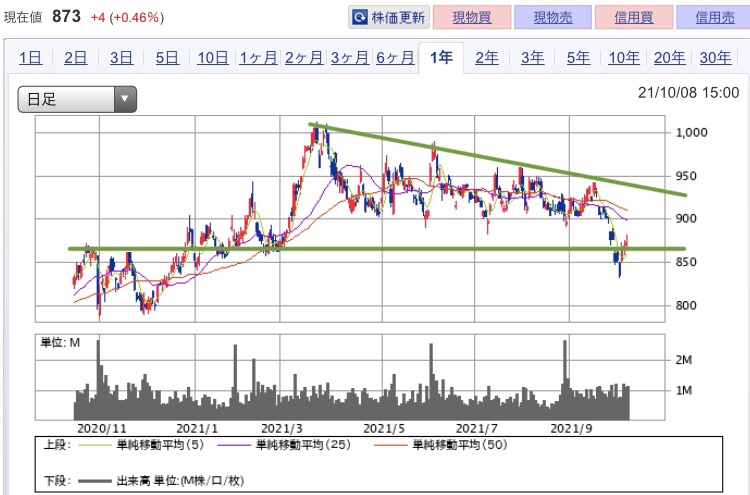Image resolution: width=750 pixels, height=495 pixels.
Task: Switch chart range to 20年
Action: 670,58
